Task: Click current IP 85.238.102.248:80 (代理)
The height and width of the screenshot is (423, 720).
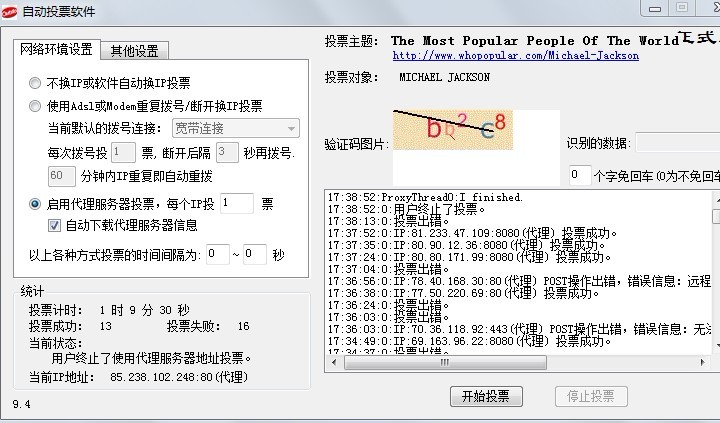Action: [179, 377]
